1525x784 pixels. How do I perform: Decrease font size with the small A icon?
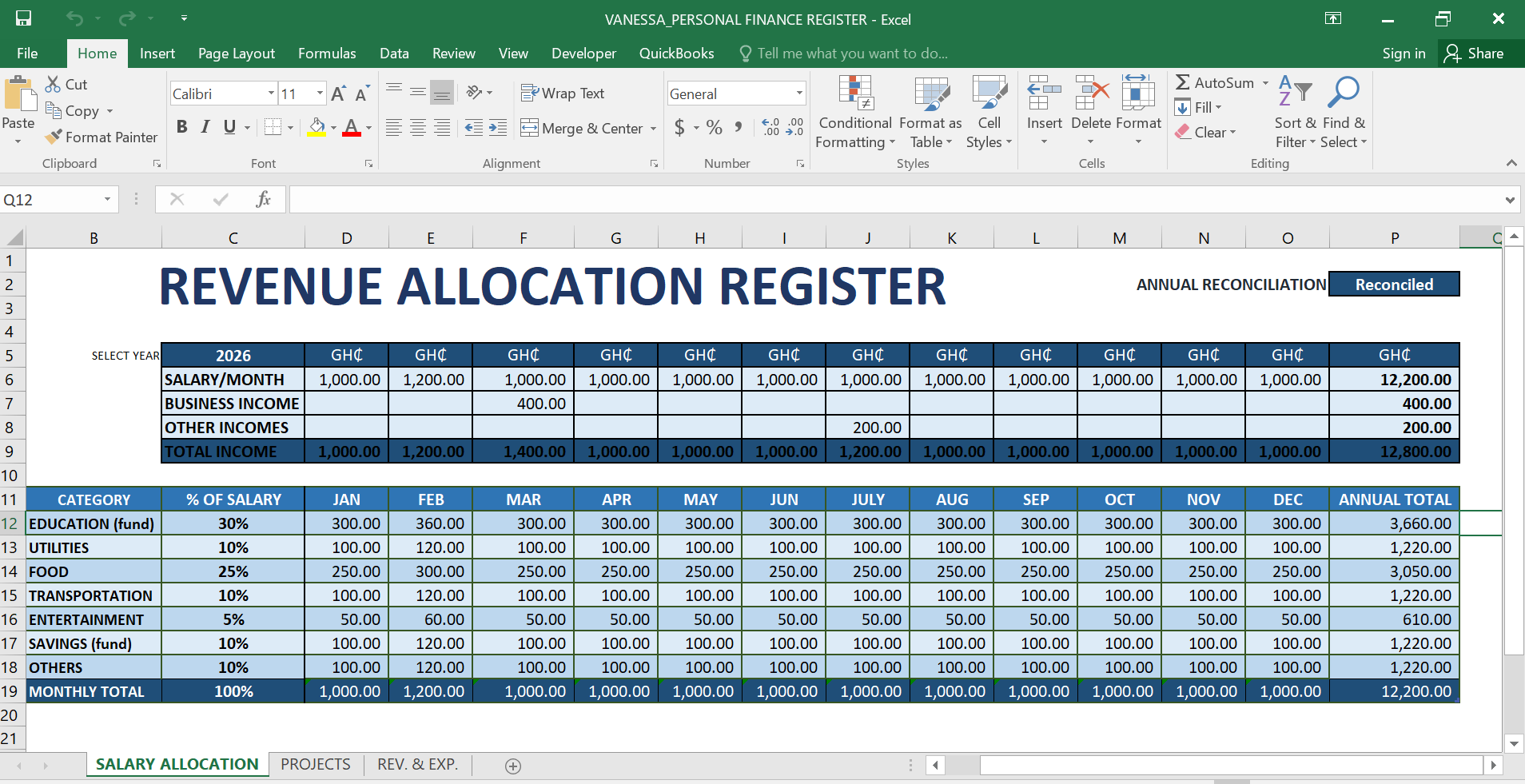(x=362, y=94)
